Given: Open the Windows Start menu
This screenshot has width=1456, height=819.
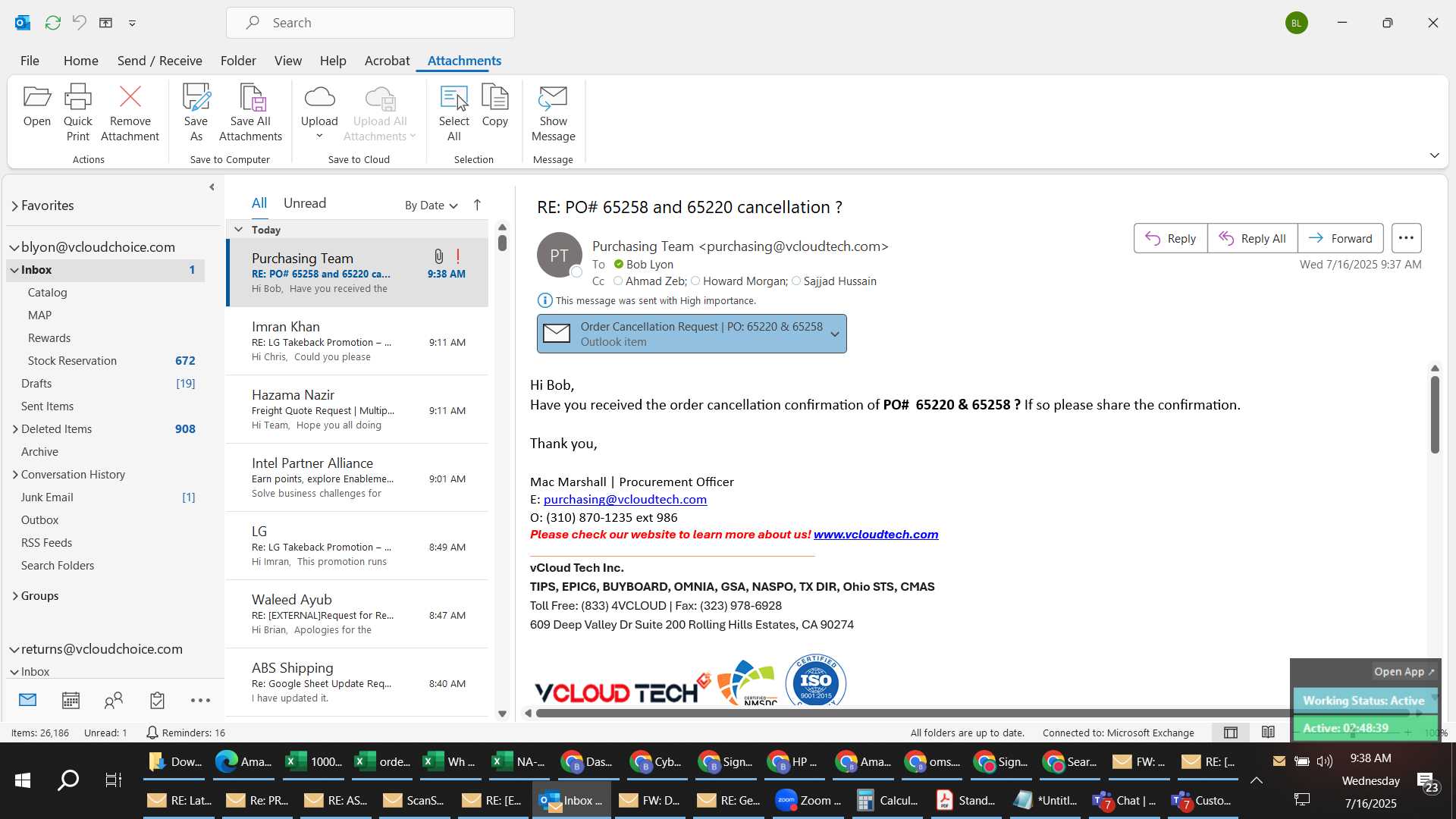Looking at the screenshot, I should click(23, 780).
